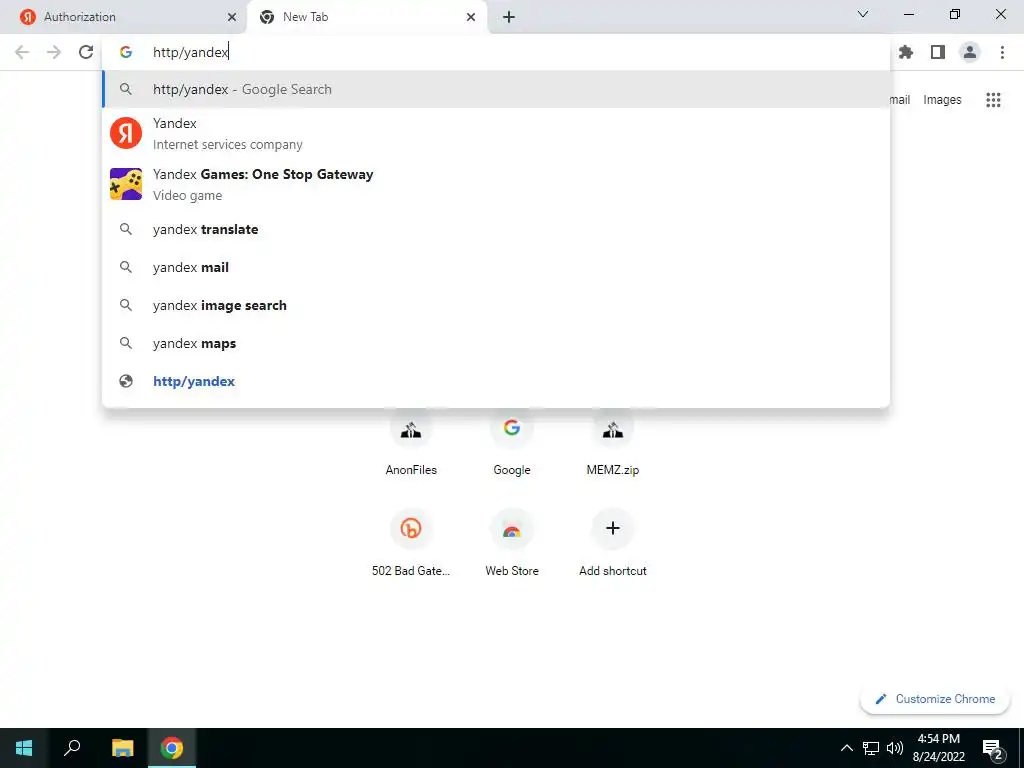Open Chrome's three-dot menu
Screen dimensions: 1024x768
(1002, 52)
